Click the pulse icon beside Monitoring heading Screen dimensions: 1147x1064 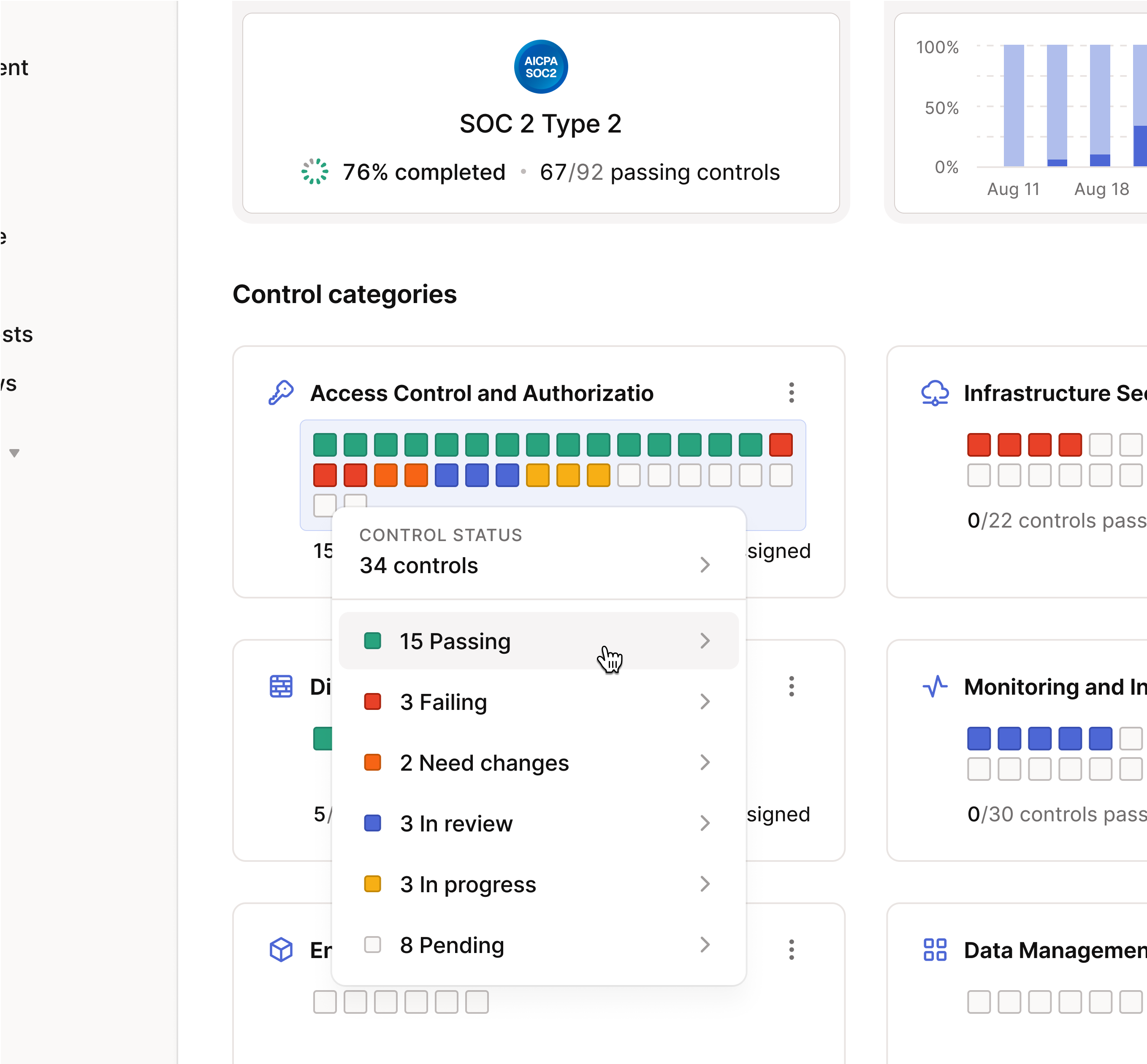(x=935, y=686)
